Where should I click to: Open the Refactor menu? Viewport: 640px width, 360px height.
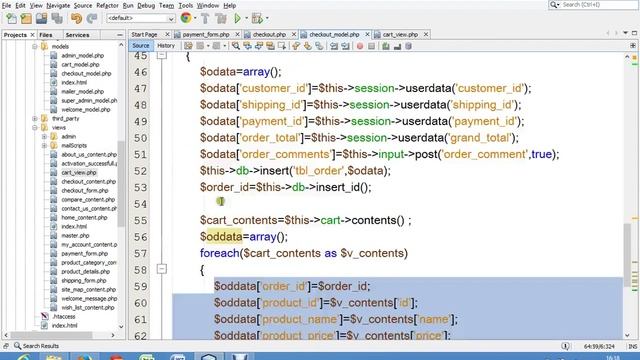pyautogui.click(x=107, y=6)
